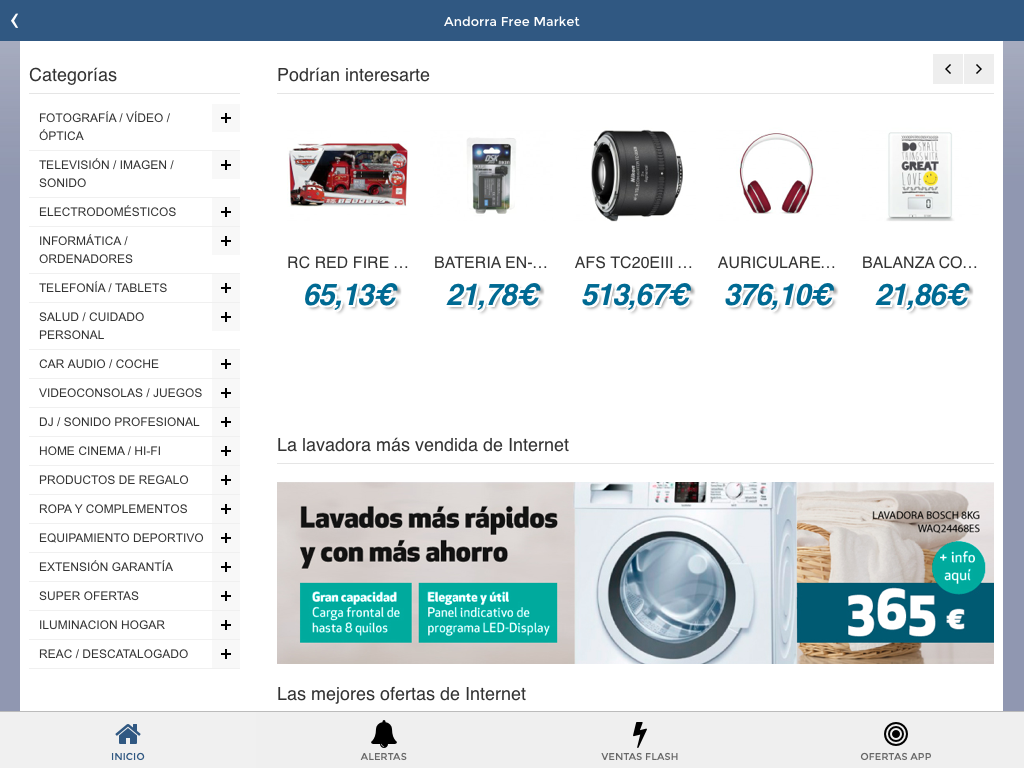Expand Home Cinema / Hi-Fi plus
1024x768 pixels.
(x=226, y=451)
